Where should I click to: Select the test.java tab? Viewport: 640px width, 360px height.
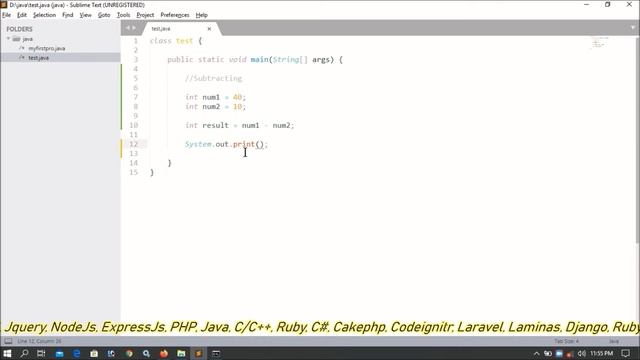[182, 29]
